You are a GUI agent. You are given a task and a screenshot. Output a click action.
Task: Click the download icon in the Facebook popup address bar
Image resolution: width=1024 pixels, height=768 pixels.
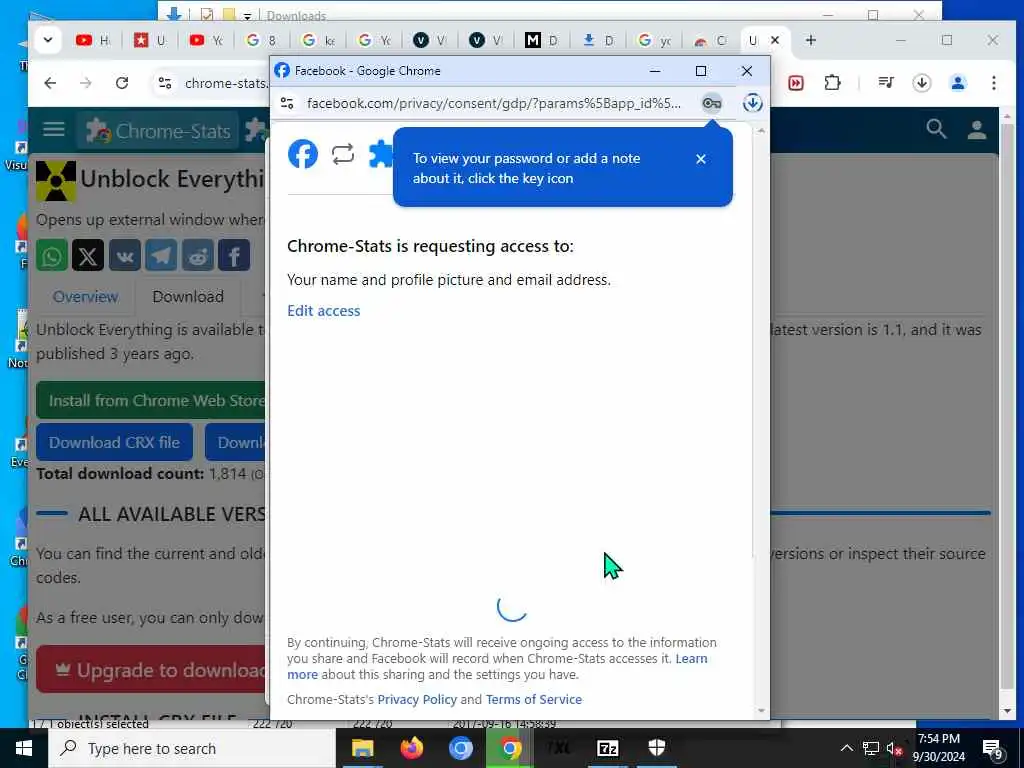click(x=752, y=103)
